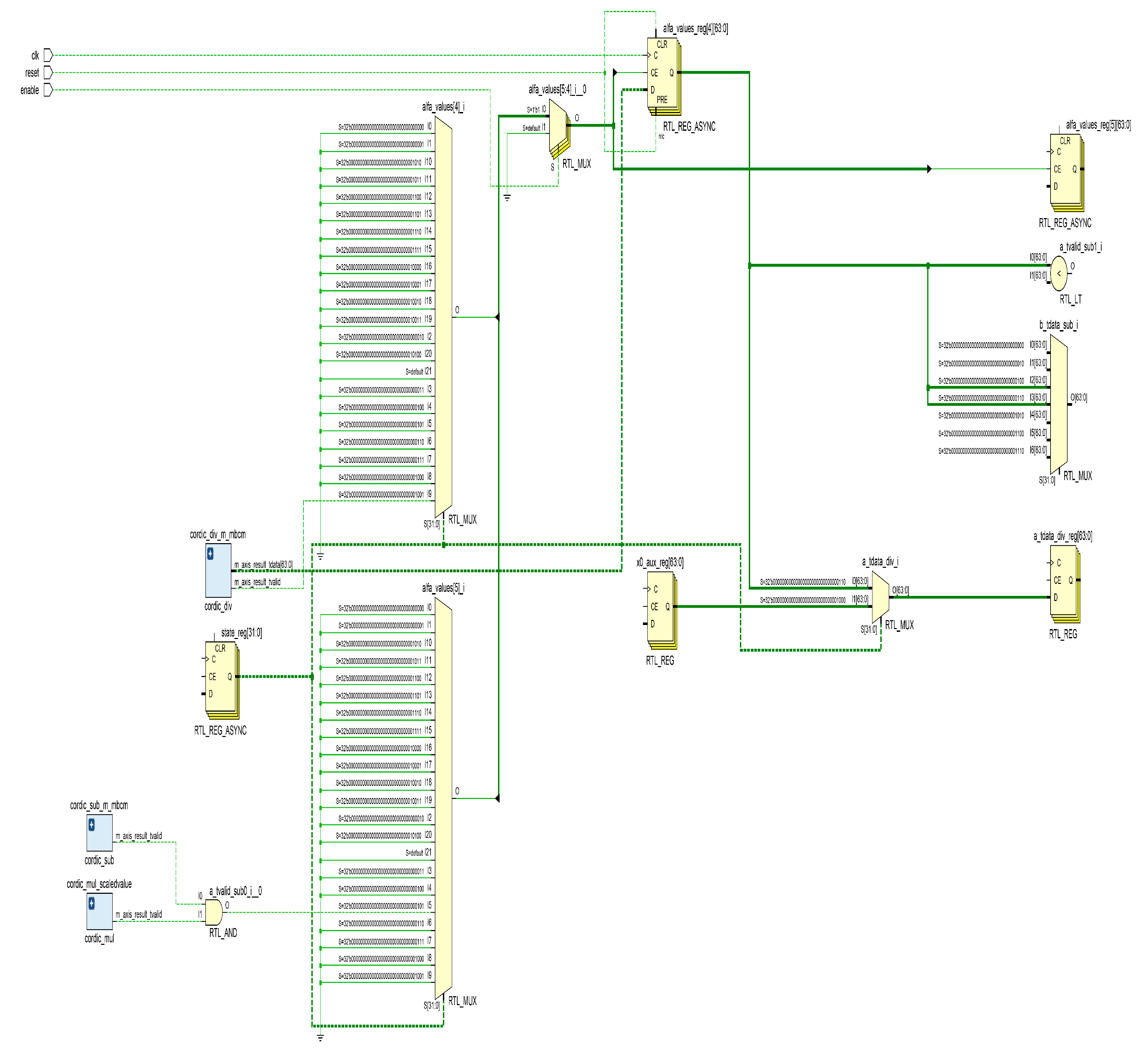
Task: Expand the cordic_sub block plus icon
Action: [x=91, y=825]
